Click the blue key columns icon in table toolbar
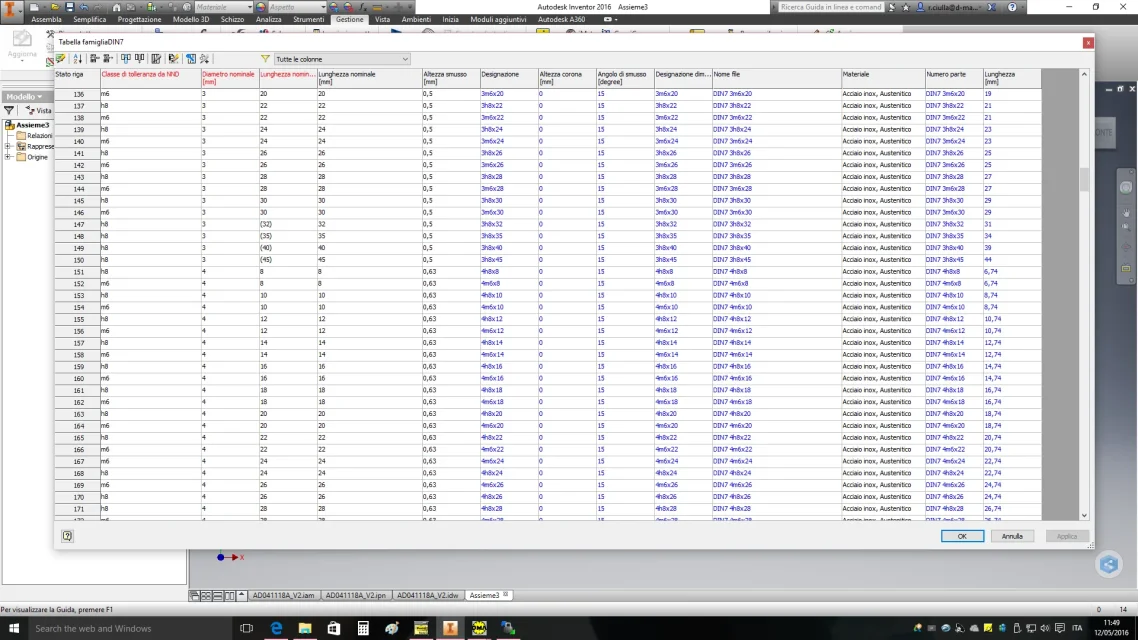Viewport: 1138px width, 640px height. point(191,59)
